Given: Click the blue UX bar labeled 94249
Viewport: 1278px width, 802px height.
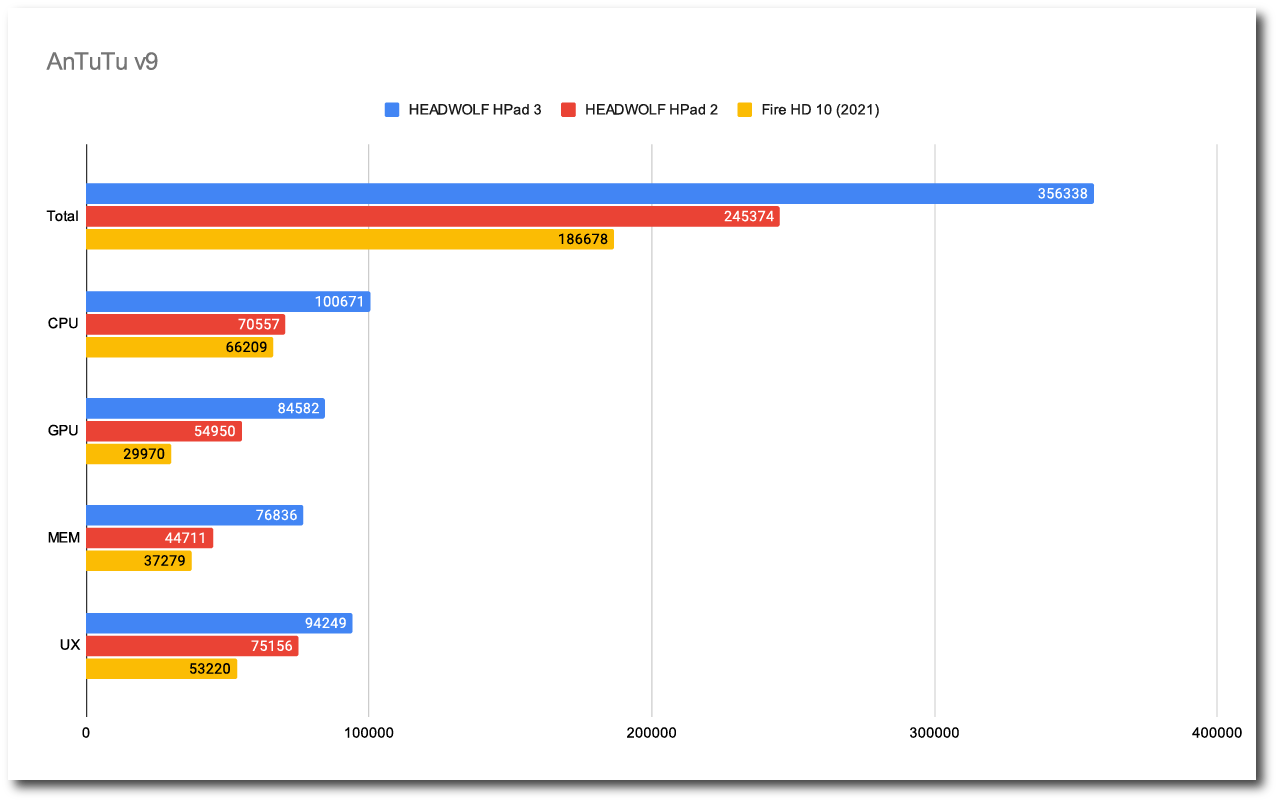Looking at the screenshot, I should tap(219, 624).
